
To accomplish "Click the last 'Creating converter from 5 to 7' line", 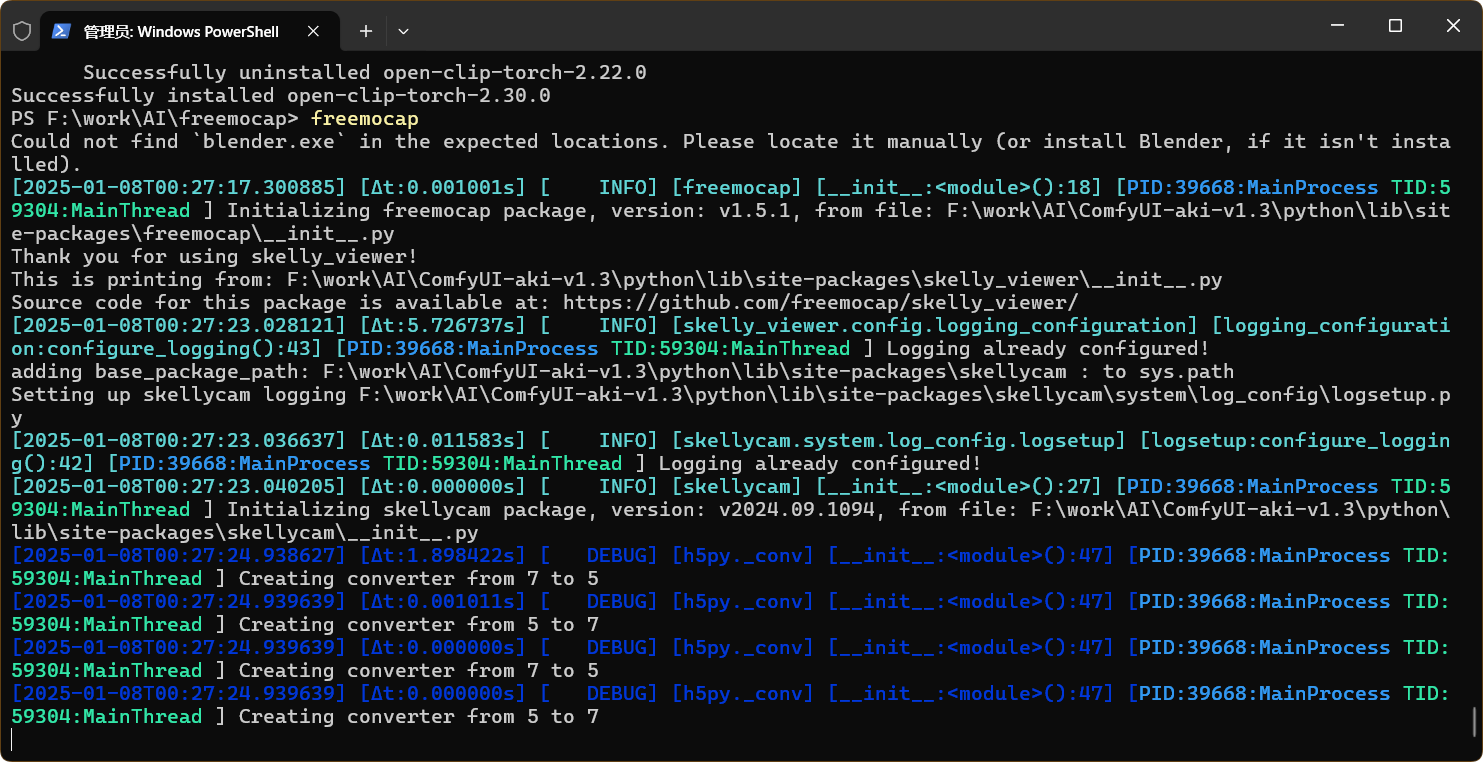I will pyautogui.click(x=419, y=716).
